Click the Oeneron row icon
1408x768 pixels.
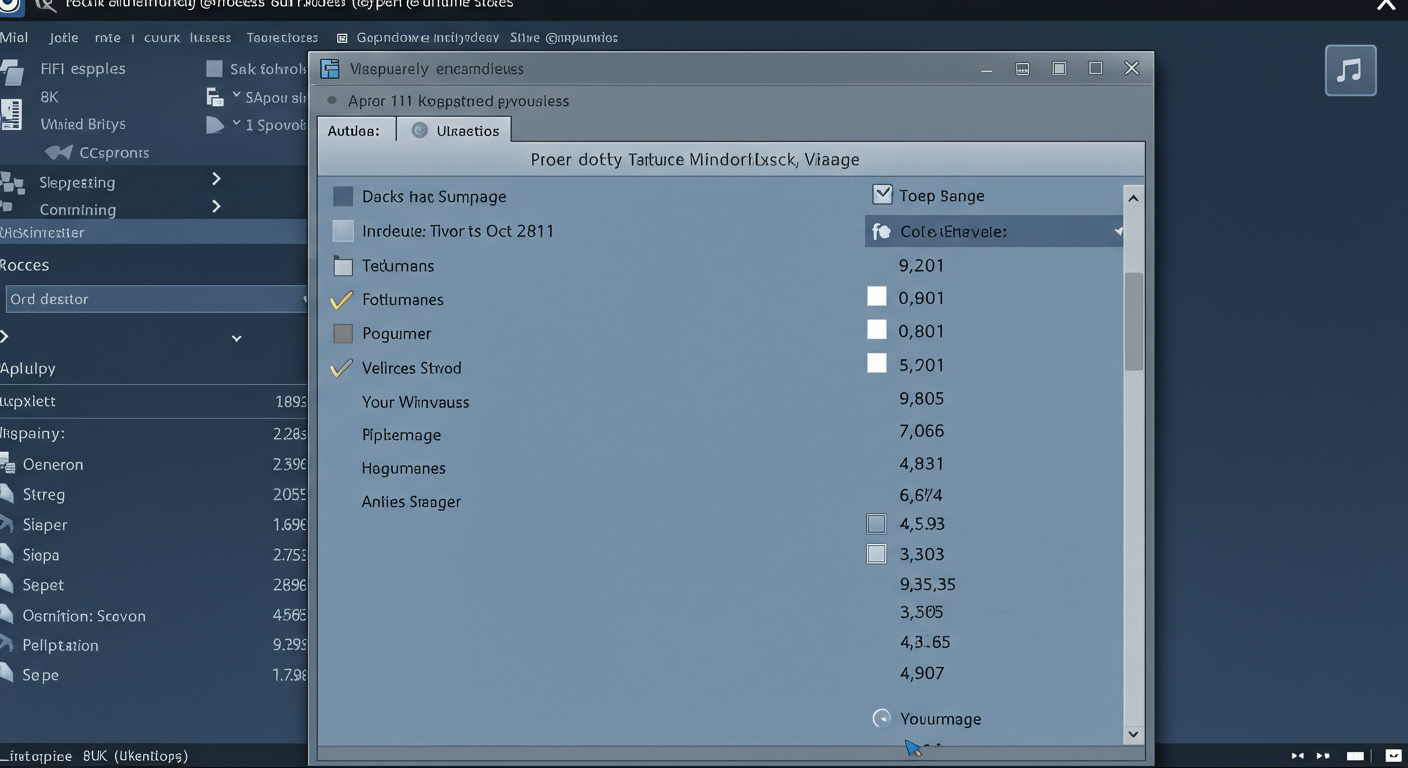[9, 464]
